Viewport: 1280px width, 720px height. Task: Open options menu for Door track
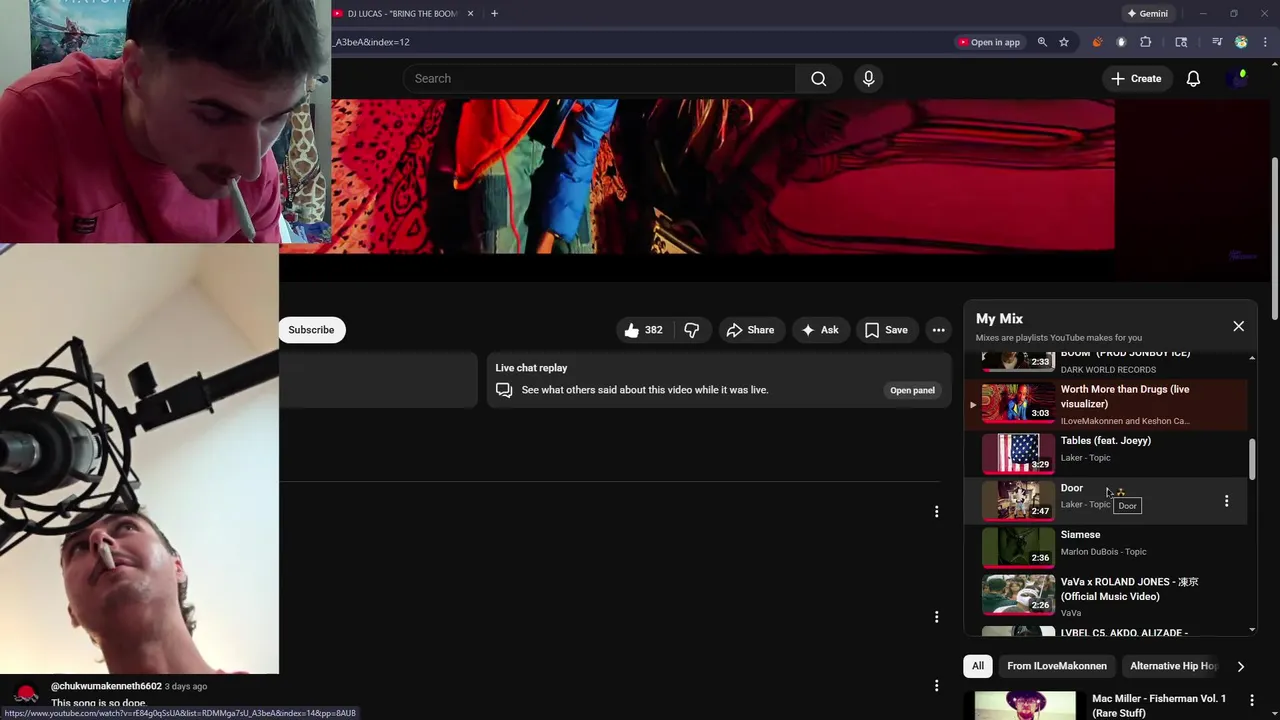click(x=1226, y=500)
